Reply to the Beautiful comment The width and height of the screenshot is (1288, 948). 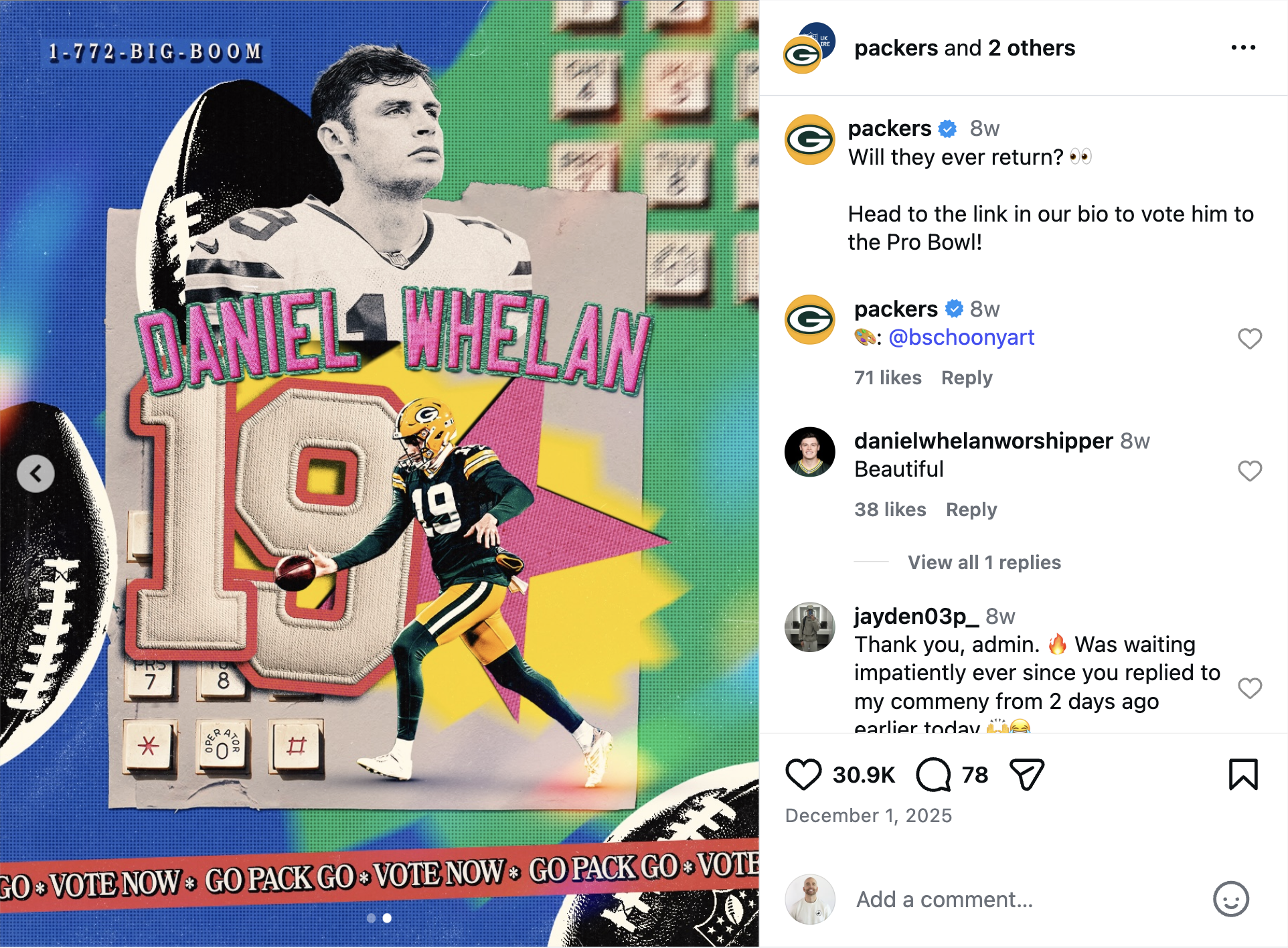[x=971, y=509]
